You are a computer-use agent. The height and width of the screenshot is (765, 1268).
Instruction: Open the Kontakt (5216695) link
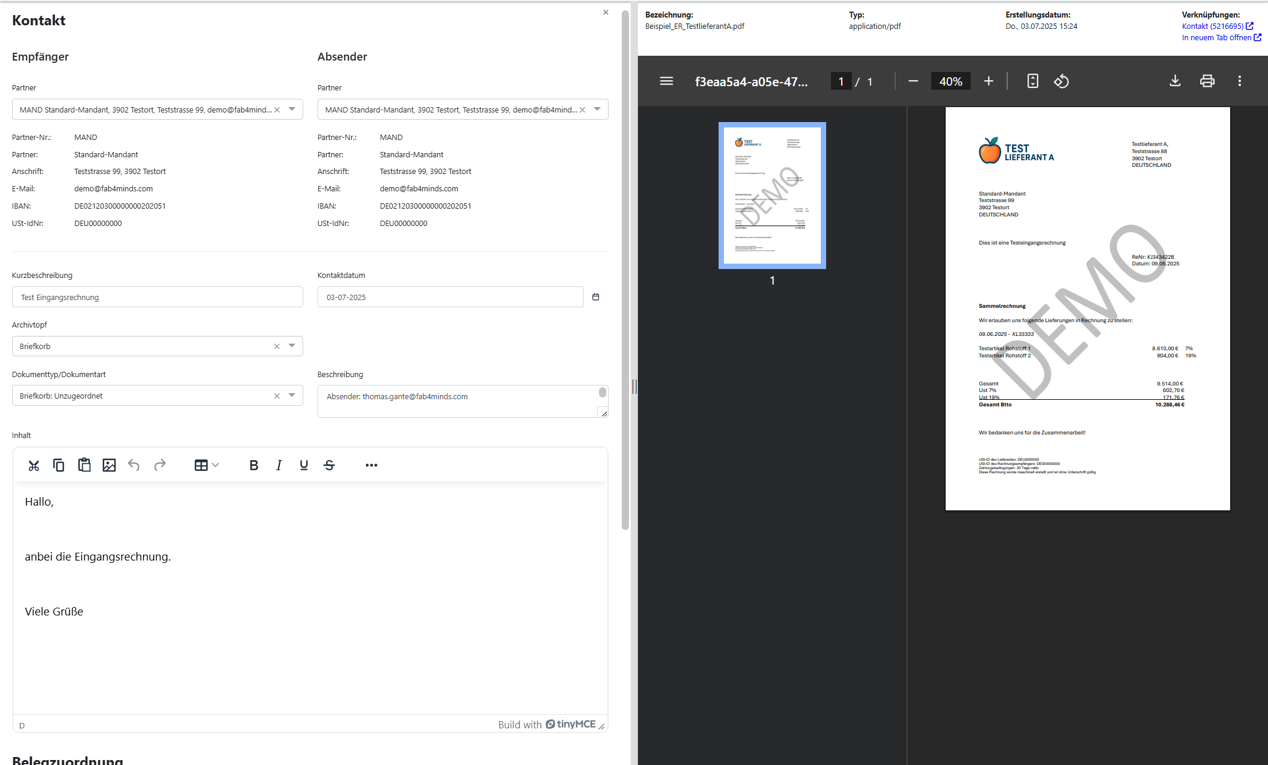click(1213, 26)
